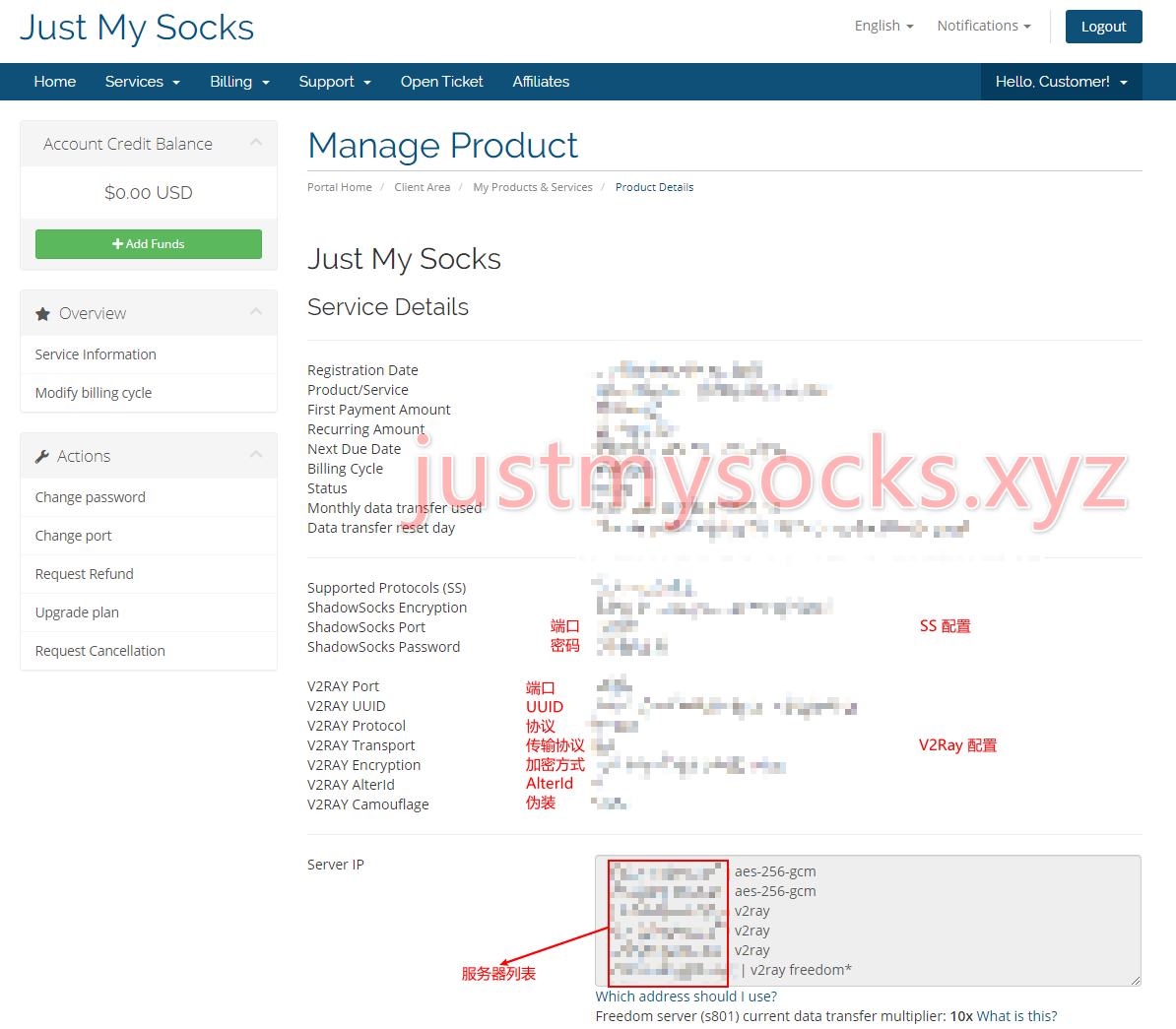Click the Service Details heading
1176x1029 pixels.
tap(388, 307)
